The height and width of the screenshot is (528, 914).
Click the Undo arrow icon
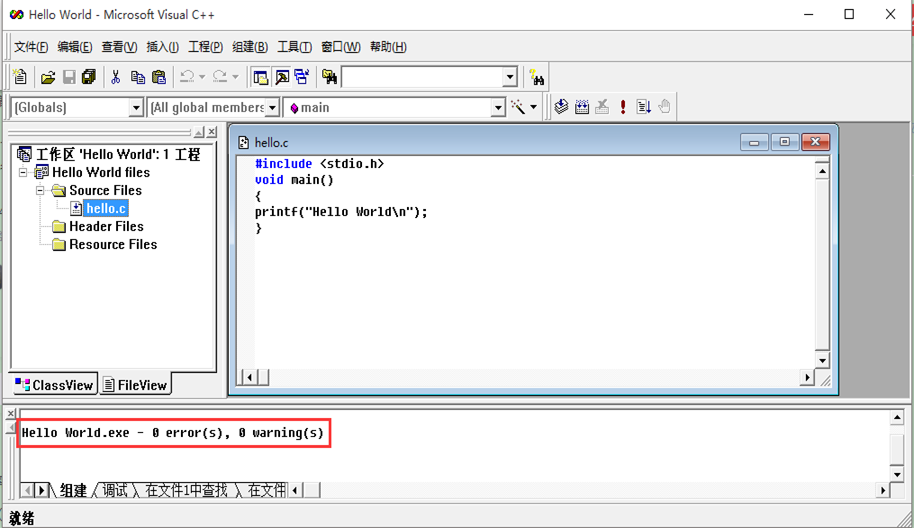click(x=187, y=76)
